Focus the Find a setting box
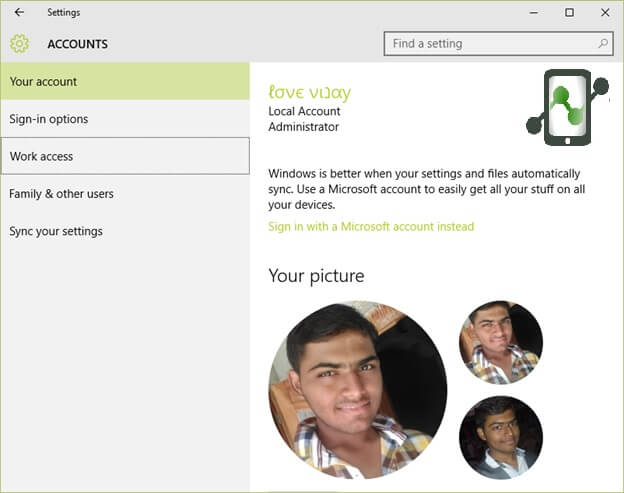Viewport: 624px width, 493px height. pos(498,43)
